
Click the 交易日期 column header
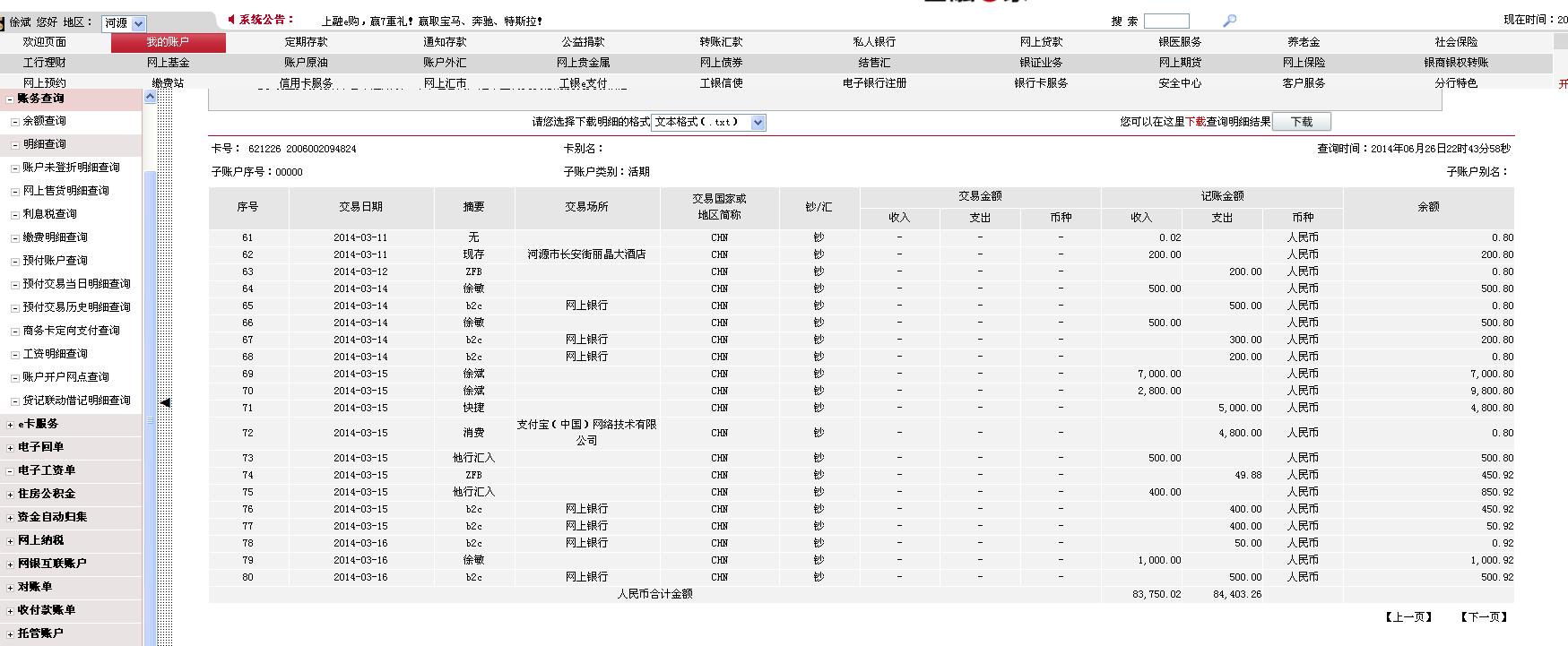click(360, 207)
